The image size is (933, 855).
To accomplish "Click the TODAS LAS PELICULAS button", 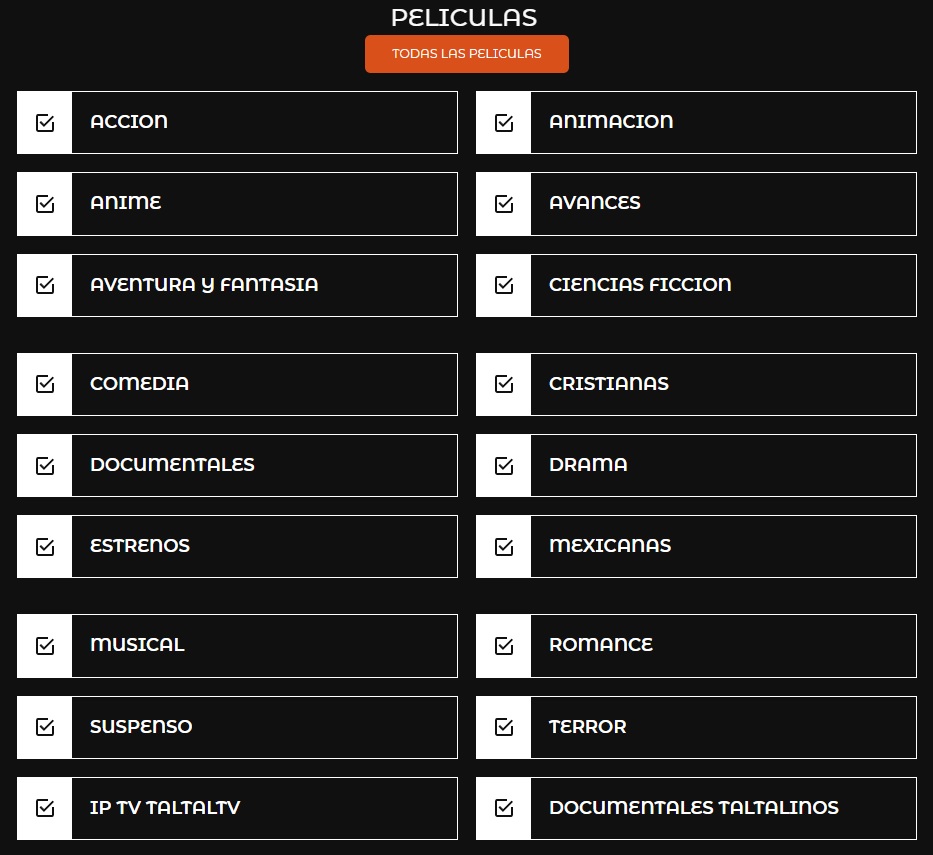I will coord(467,54).
